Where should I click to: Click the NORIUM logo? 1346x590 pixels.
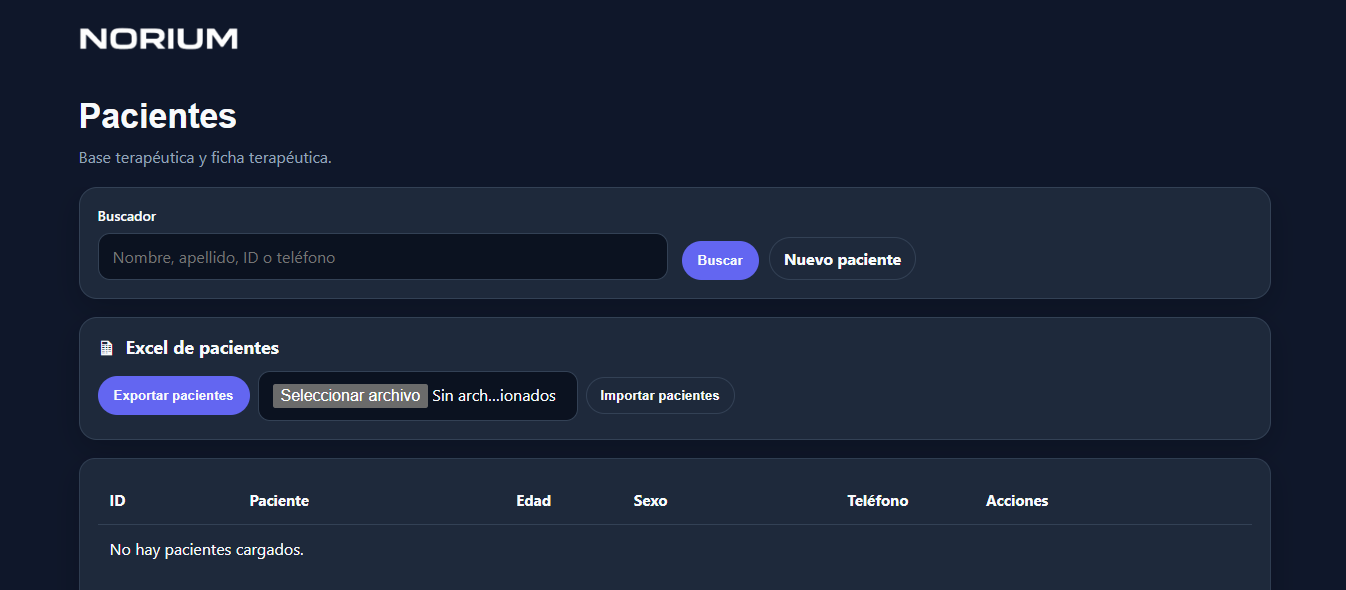pyautogui.click(x=158, y=39)
